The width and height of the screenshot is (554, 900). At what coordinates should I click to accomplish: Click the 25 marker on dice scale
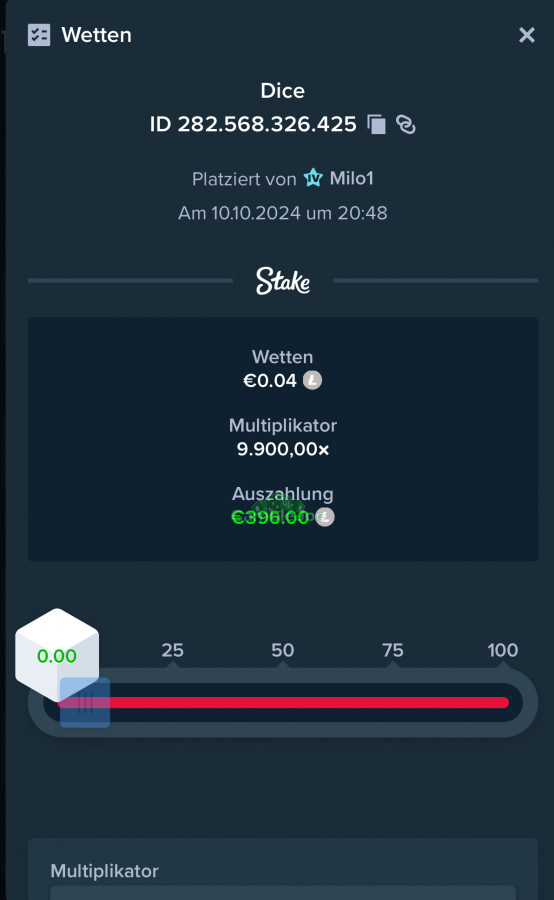pos(172,650)
